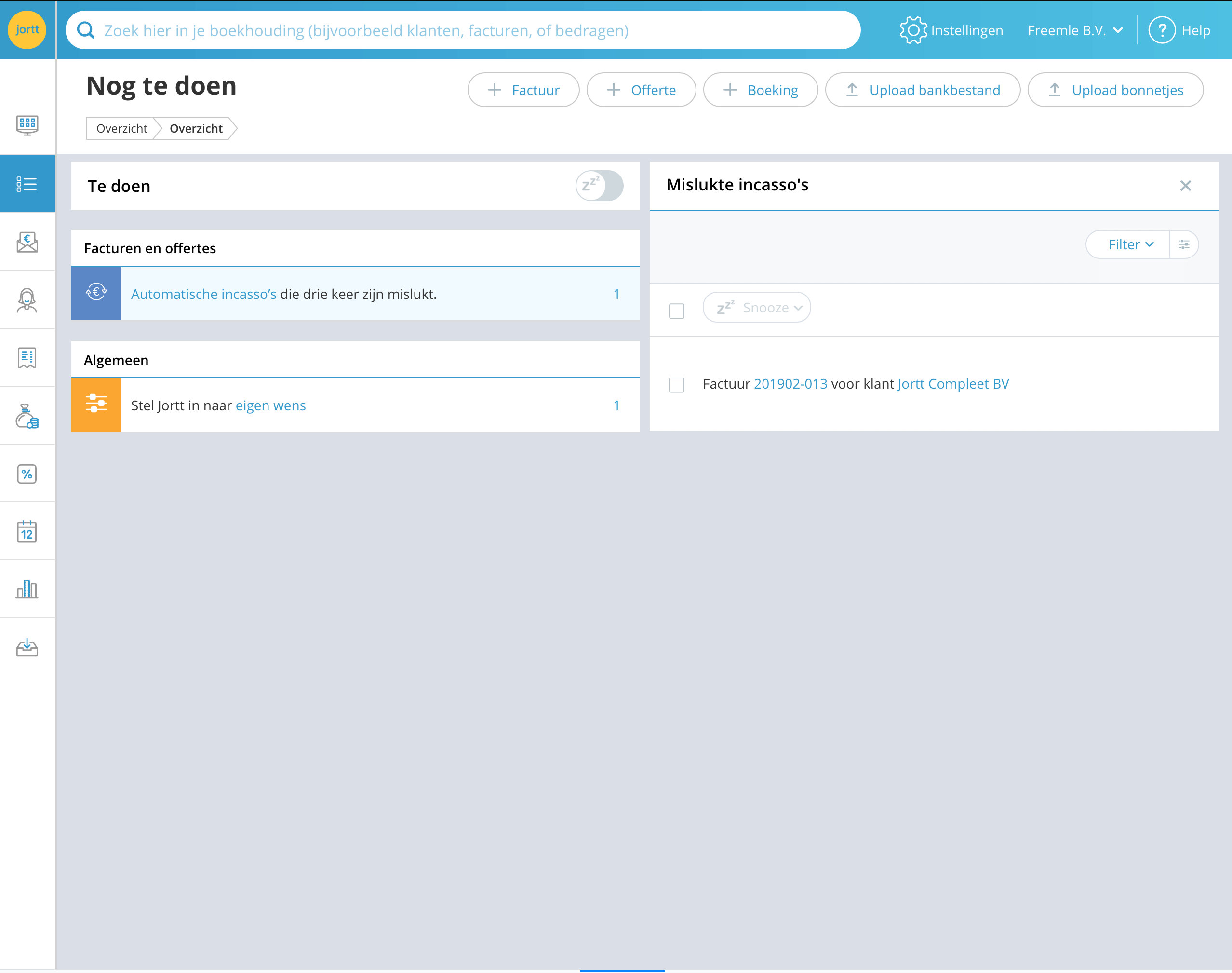Click the money bag bank icon
Viewport: 1232px width, 973px height.
coord(27,417)
